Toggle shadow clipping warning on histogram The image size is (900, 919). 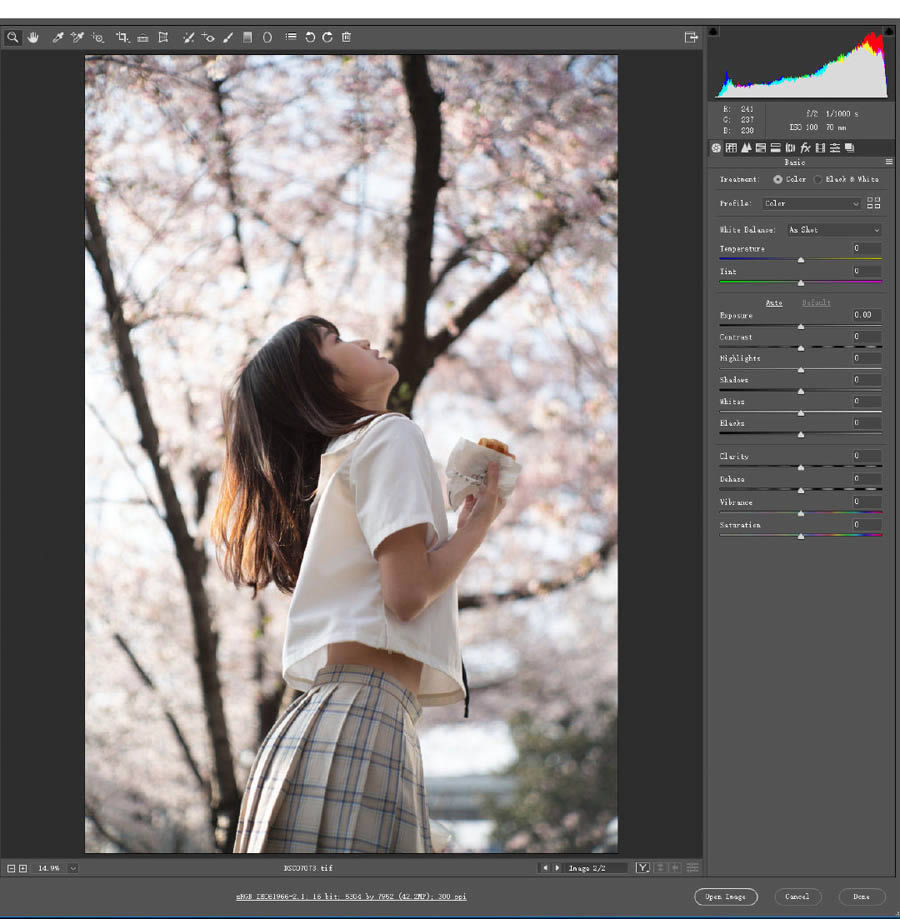coord(713,32)
